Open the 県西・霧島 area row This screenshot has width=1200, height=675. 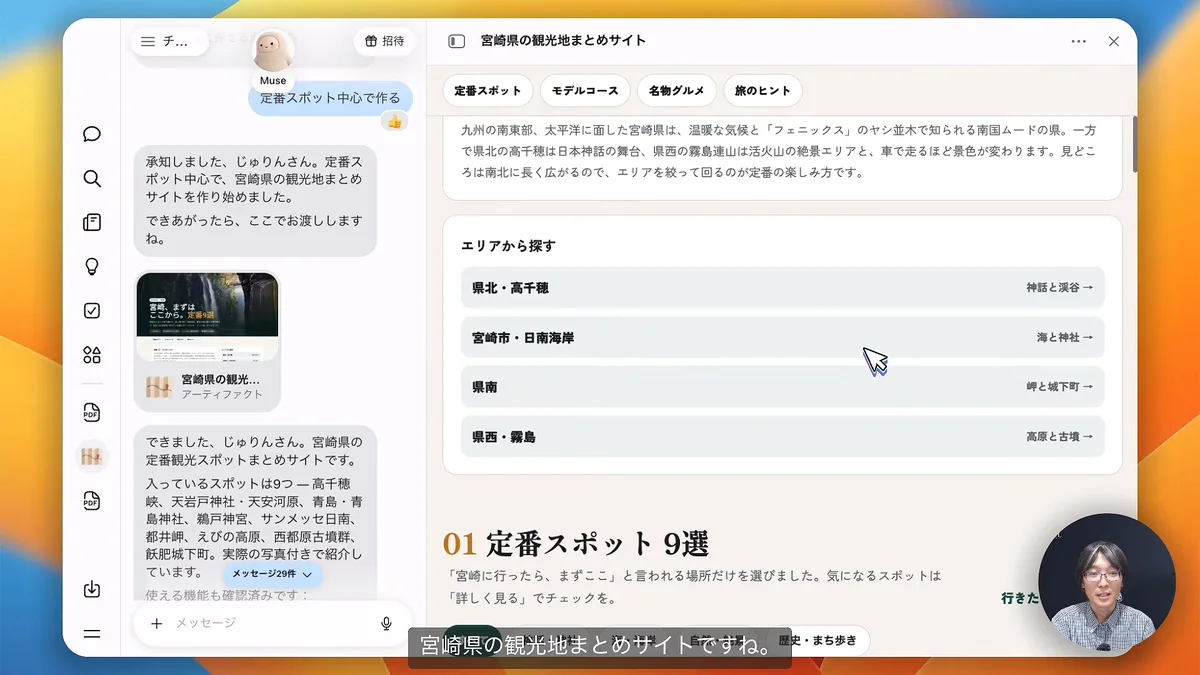tap(782, 437)
